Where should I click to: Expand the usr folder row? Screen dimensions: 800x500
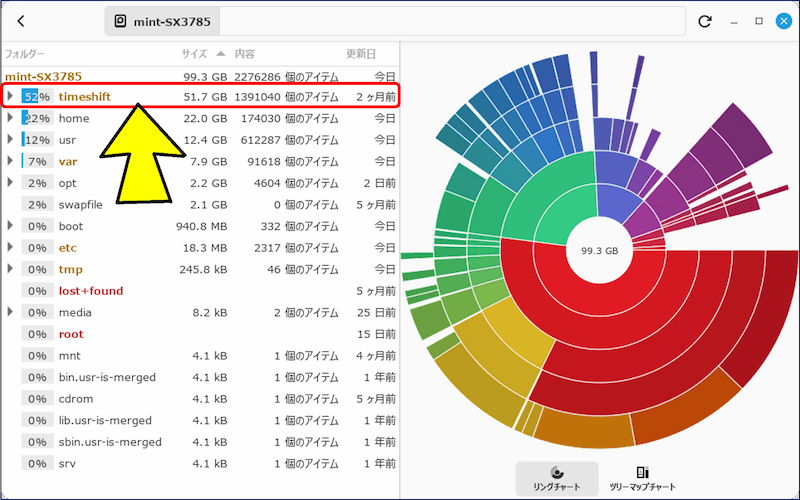(11, 140)
